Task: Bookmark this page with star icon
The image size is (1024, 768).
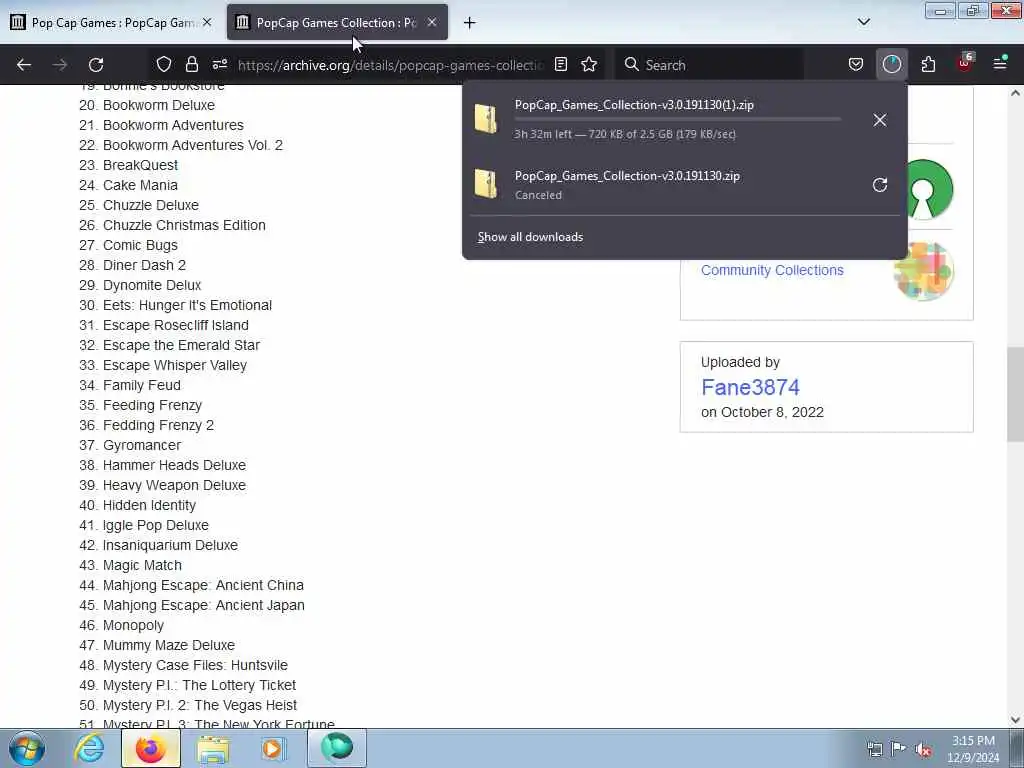Action: coord(589,64)
